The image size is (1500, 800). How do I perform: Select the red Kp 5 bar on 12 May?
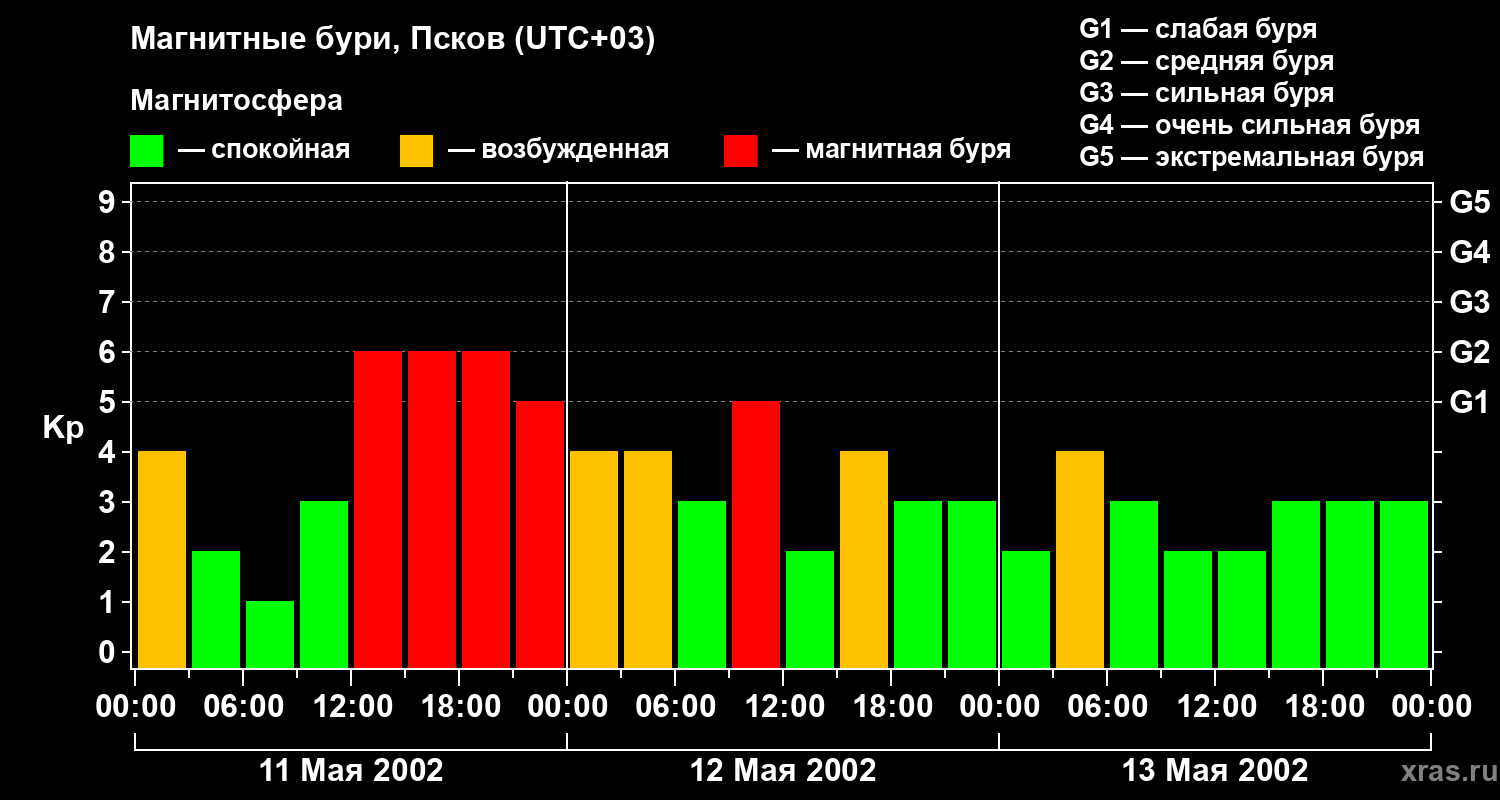pyautogui.click(x=756, y=535)
